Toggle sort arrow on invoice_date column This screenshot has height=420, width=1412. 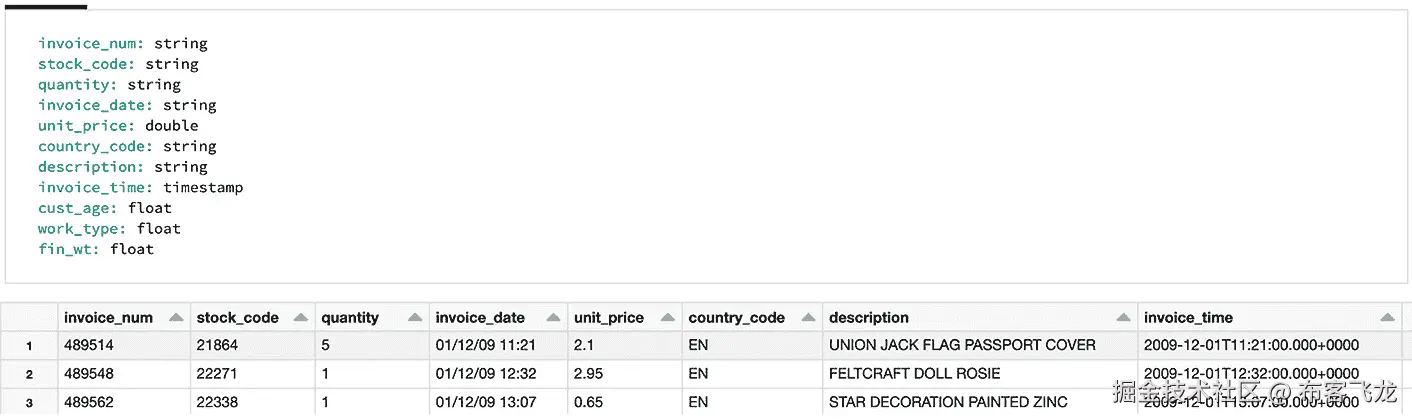[x=552, y=318]
